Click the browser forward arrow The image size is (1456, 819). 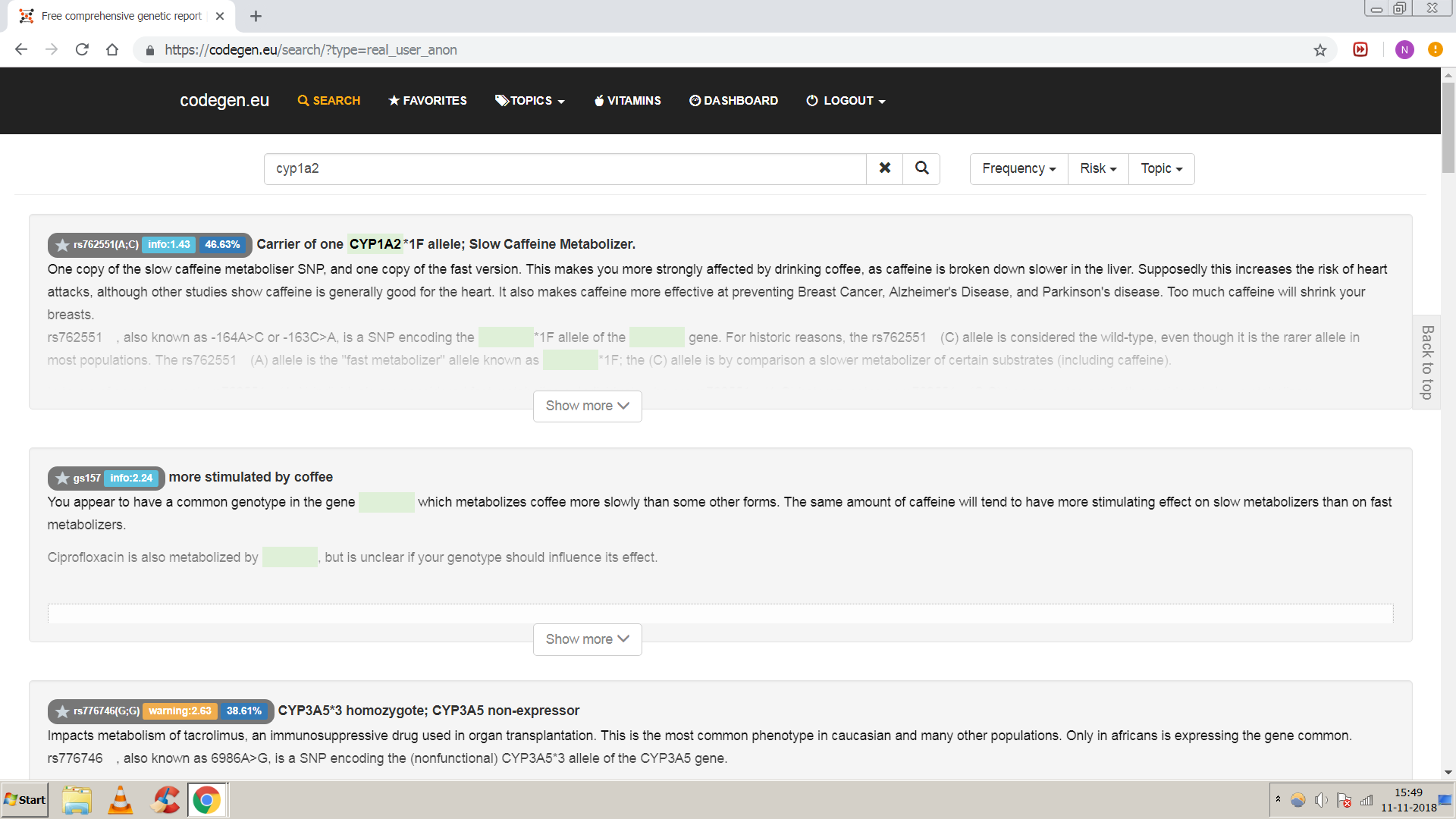coord(52,49)
